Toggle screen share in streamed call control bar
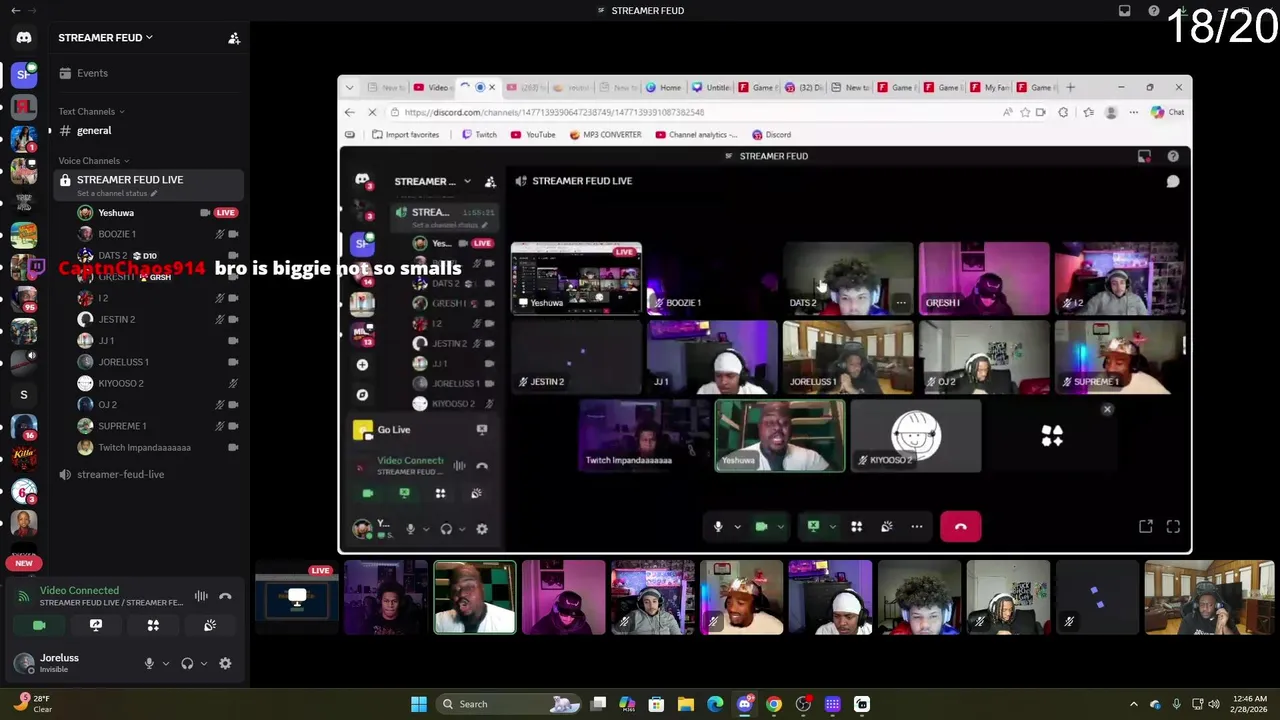This screenshot has width=1280, height=720. [x=813, y=527]
